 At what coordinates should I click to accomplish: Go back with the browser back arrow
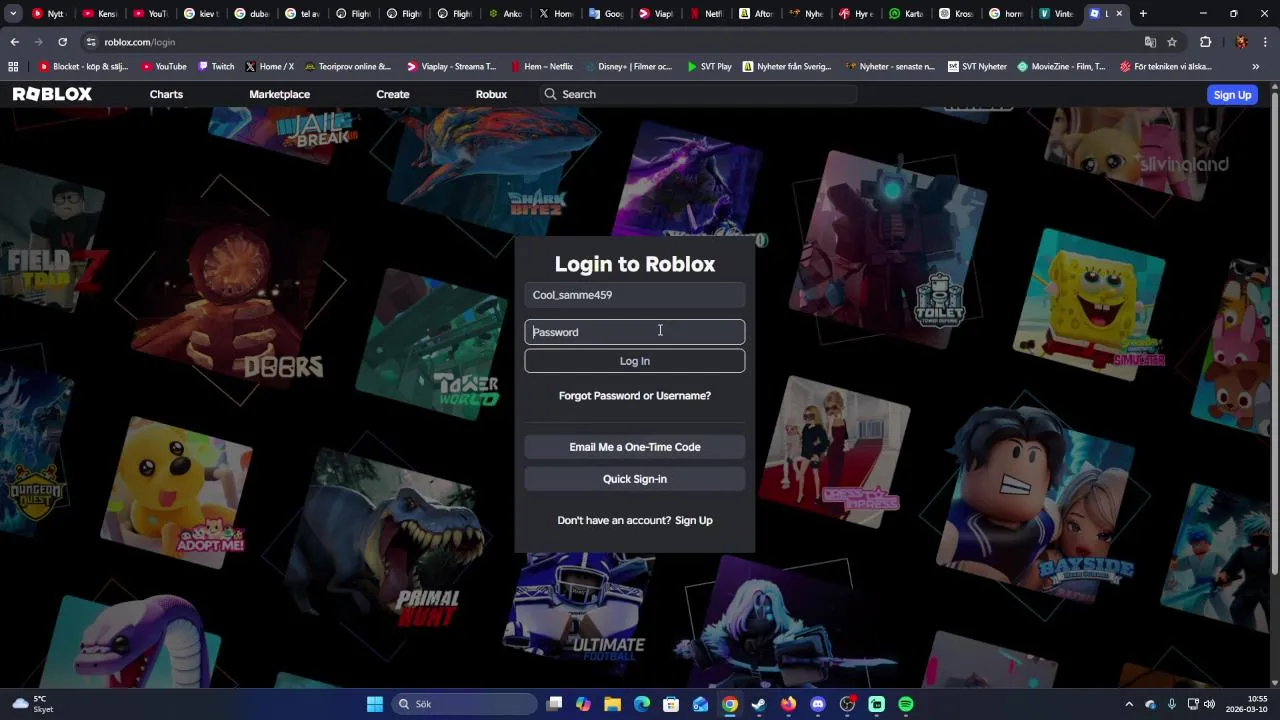14,42
